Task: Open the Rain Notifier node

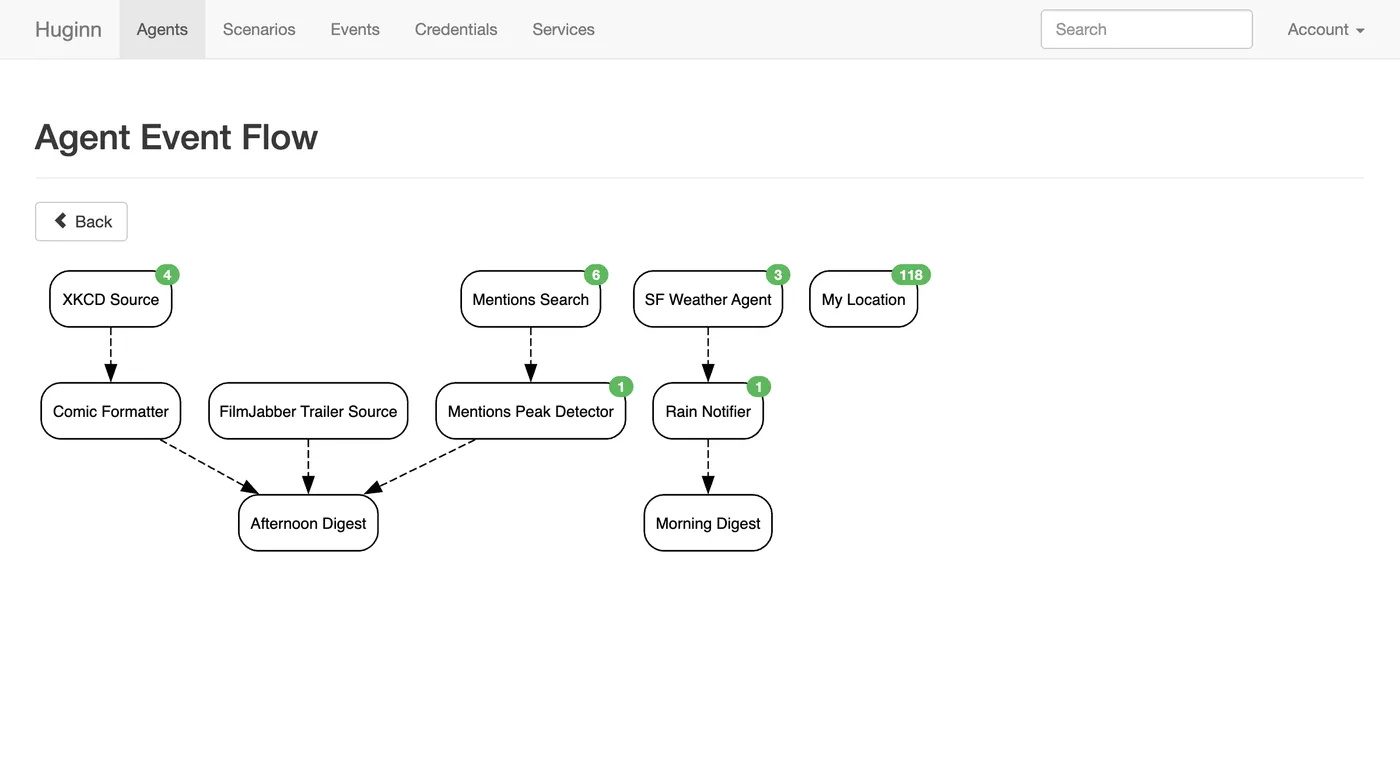Action: click(708, 411)
